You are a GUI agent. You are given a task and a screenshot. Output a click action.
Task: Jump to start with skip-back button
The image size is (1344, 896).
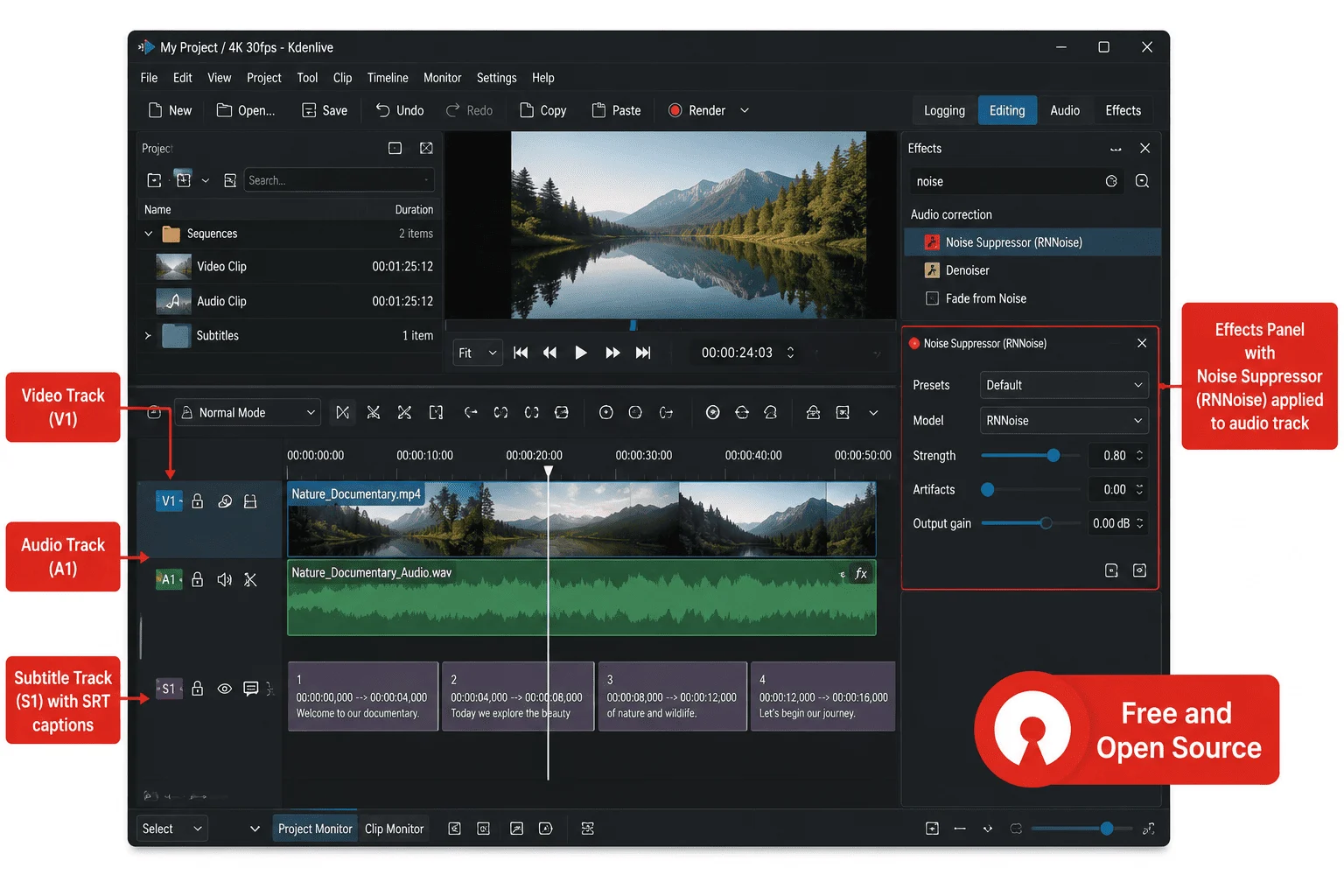521,353
